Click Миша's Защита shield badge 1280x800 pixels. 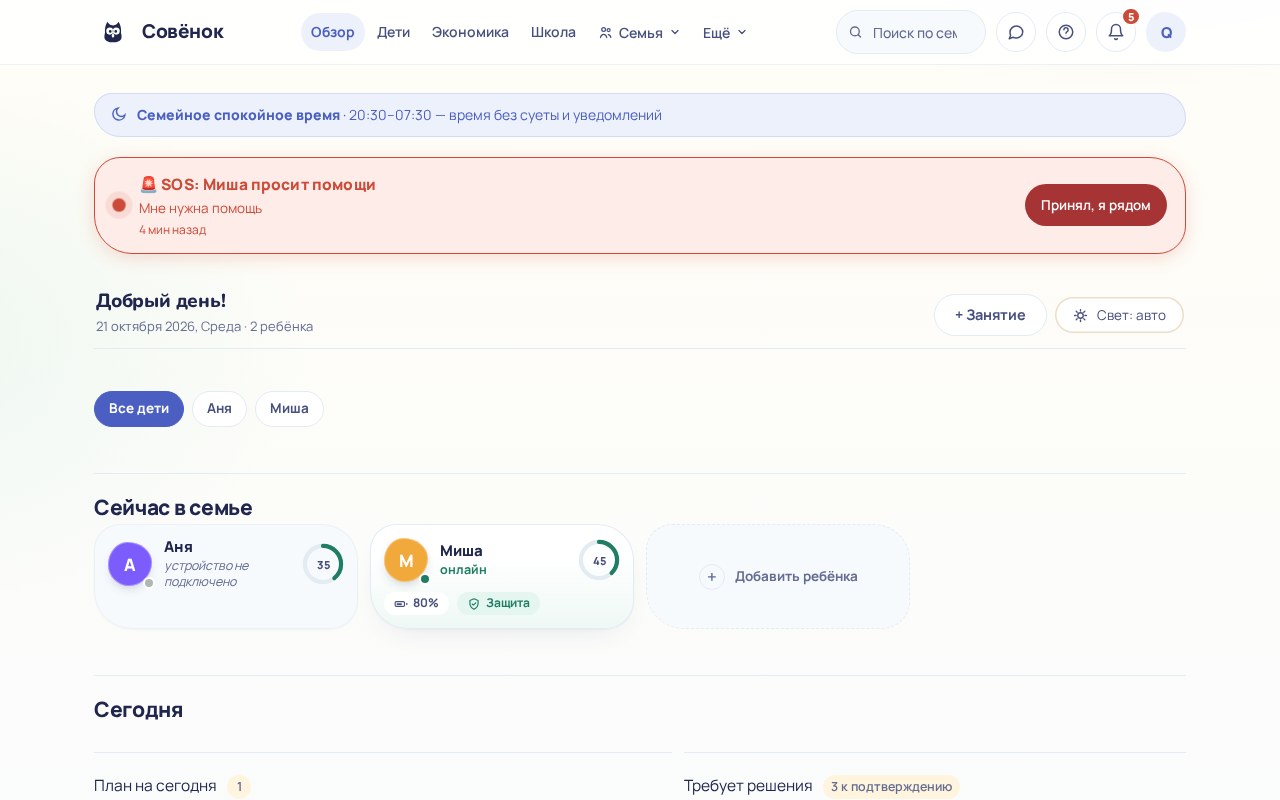click(498, 603)
